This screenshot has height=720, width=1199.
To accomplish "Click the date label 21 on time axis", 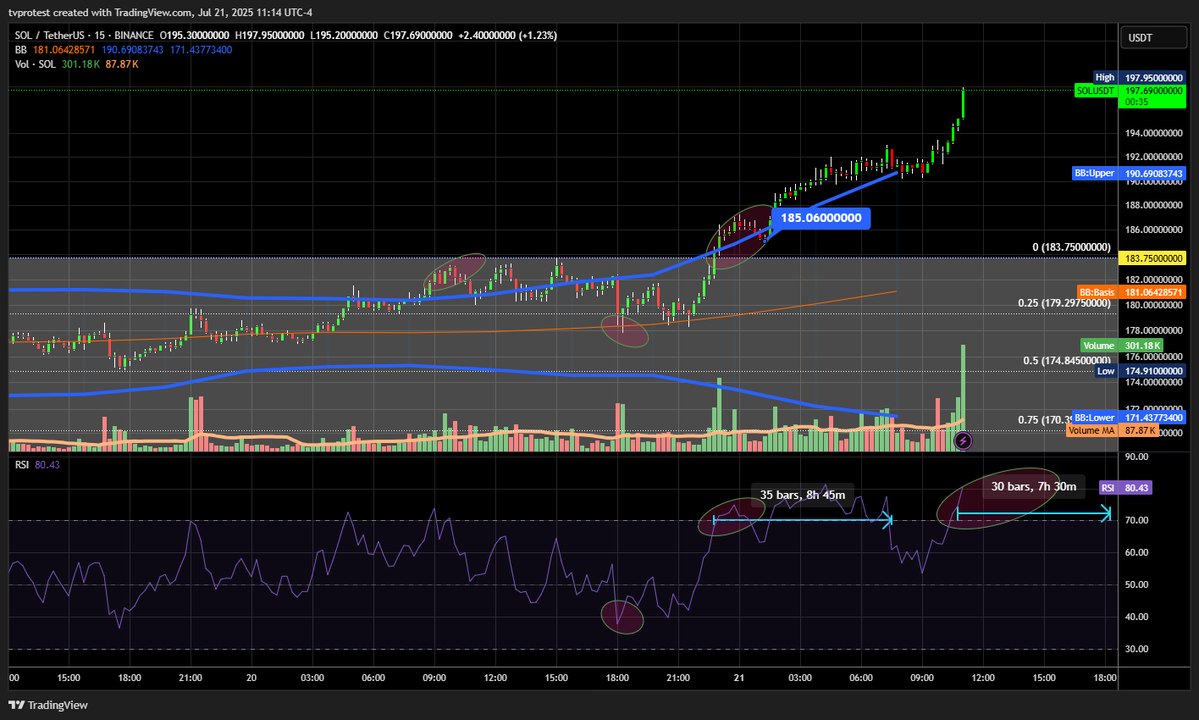I will [x=739, y=677].
